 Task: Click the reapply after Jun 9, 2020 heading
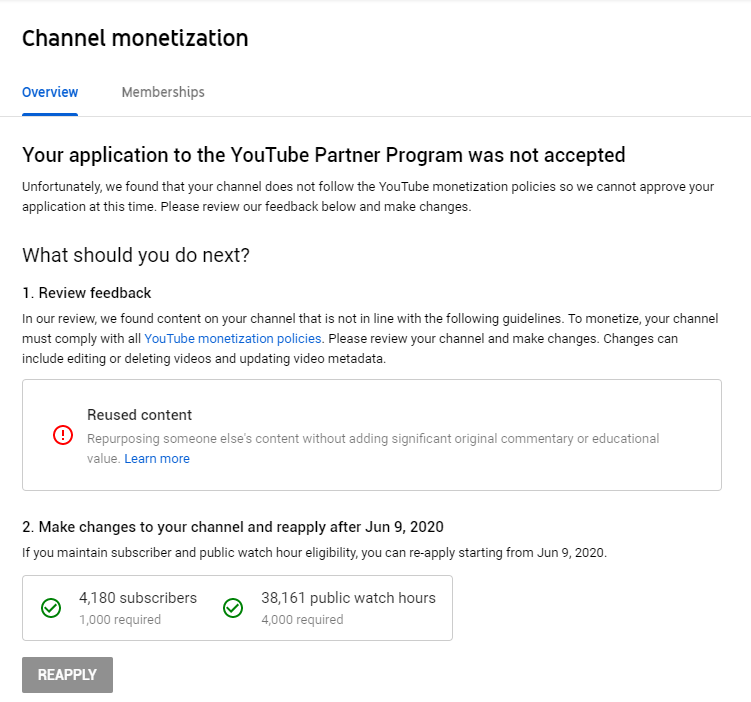tap(233, 527)
